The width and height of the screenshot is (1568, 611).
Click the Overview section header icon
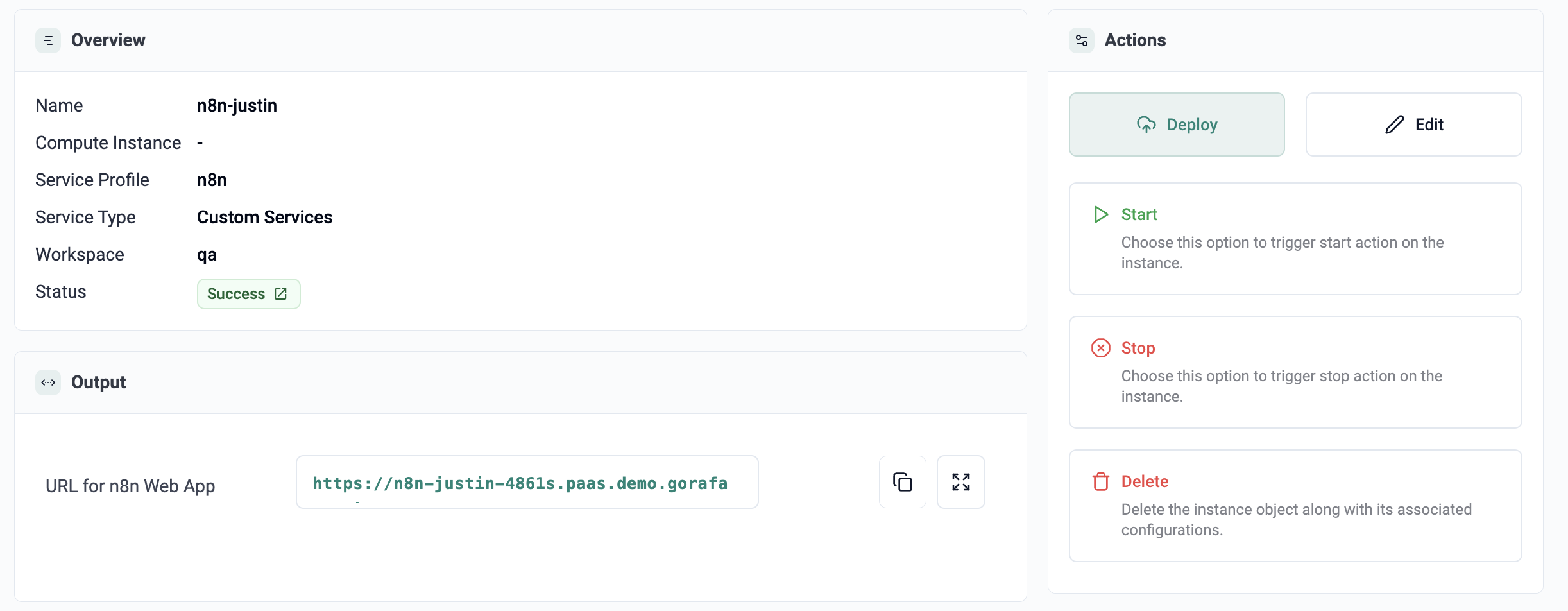(x=48, y=40)
